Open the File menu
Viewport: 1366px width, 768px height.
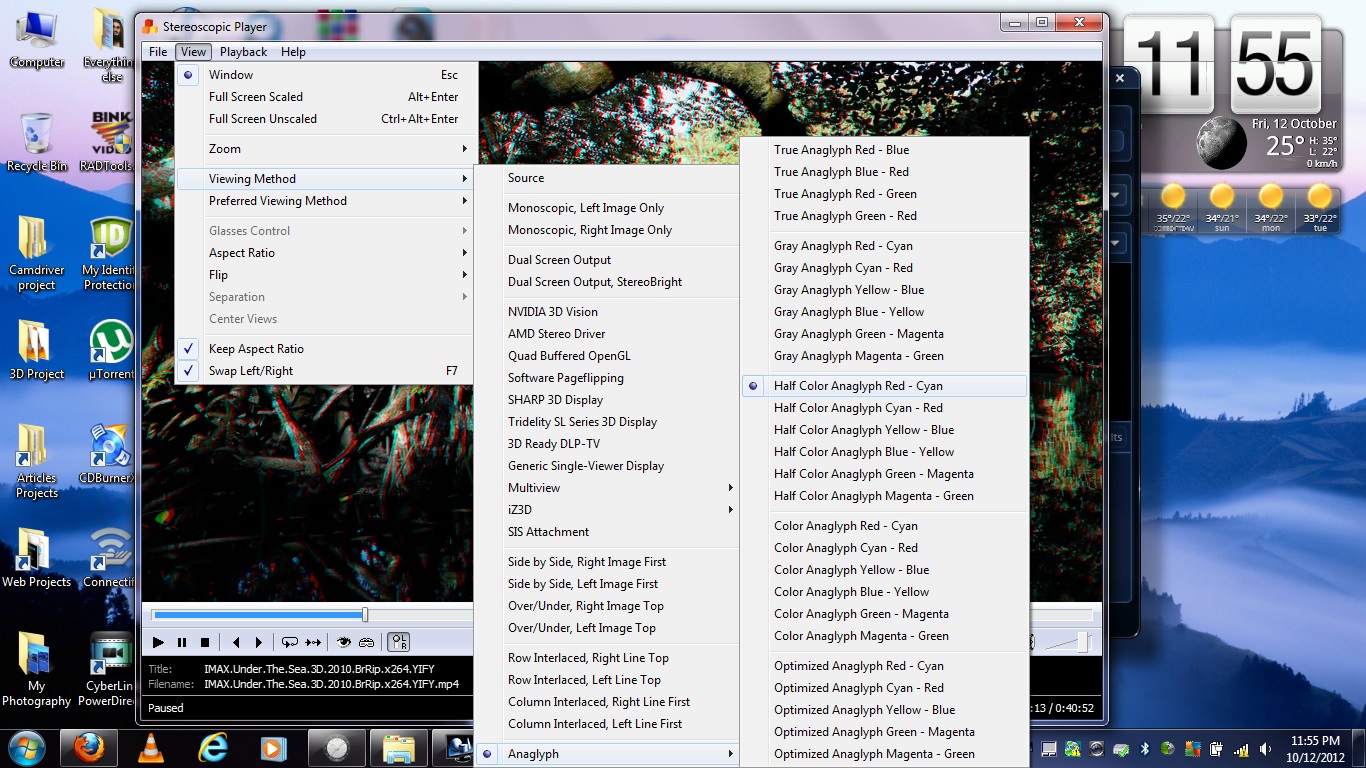(158, 52)
